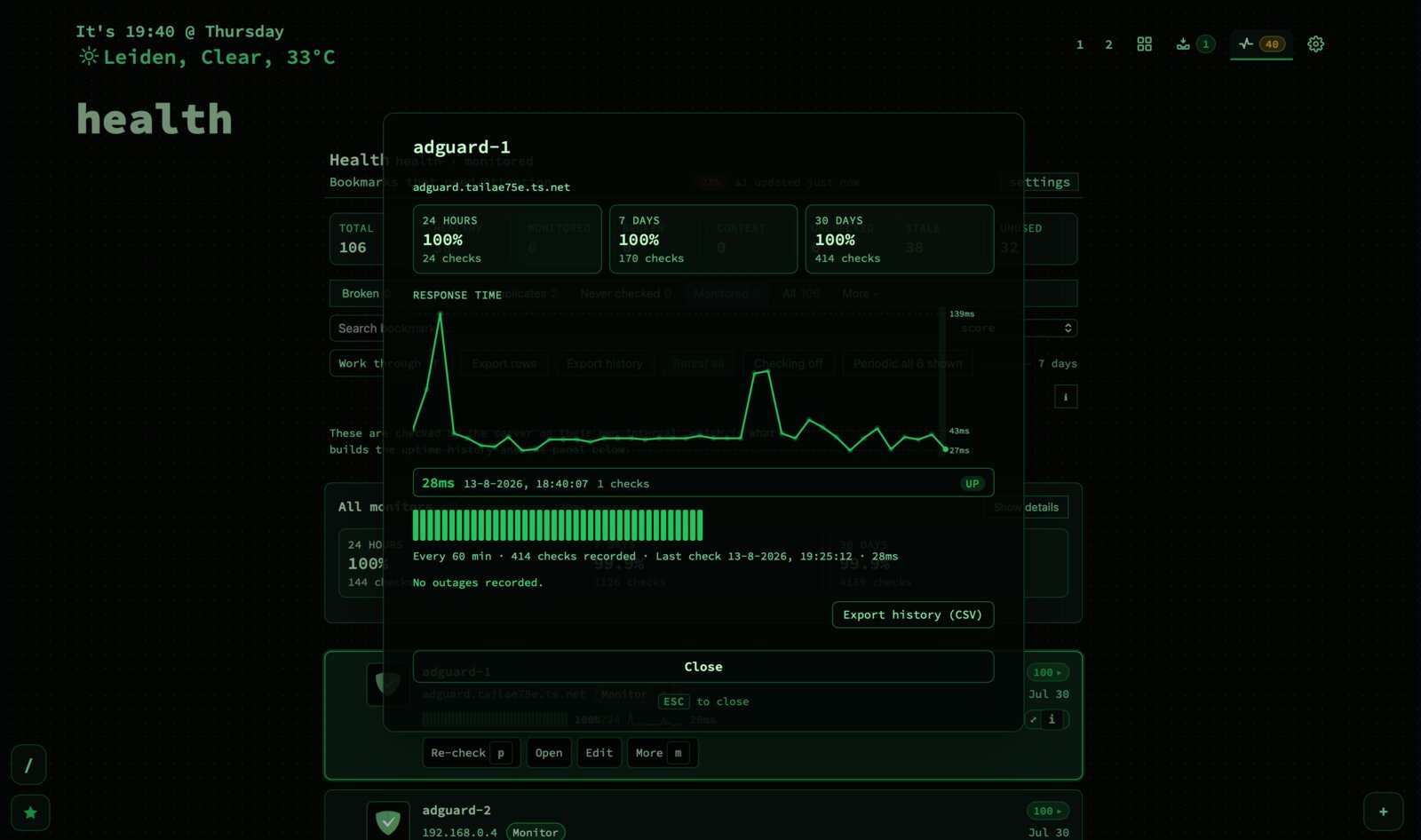Click the Re-check button
Viewport: 1421px width, 840px height.
click(x=471, y=753)
